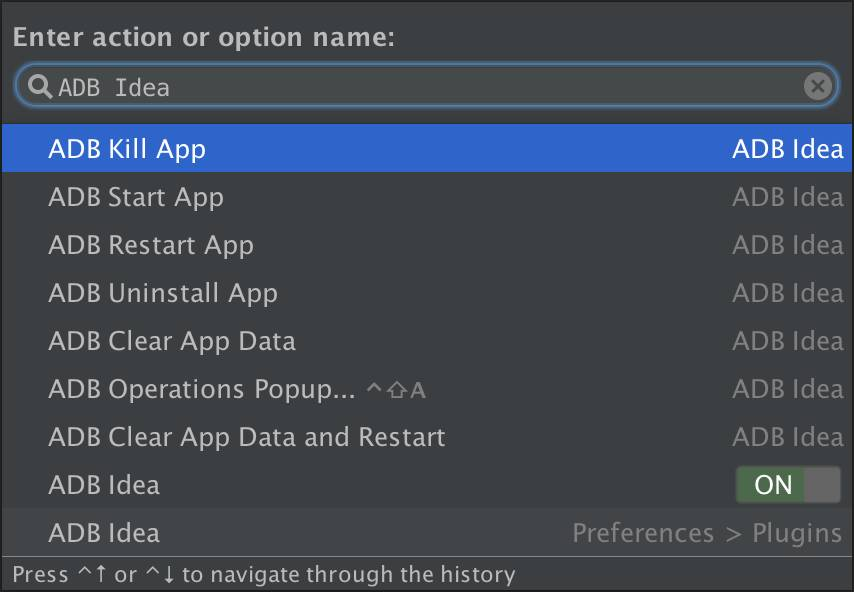The image size is (854, 592).
Task: Open ADB Idea in Preferences > Plugins
Action: pos(104,533)
